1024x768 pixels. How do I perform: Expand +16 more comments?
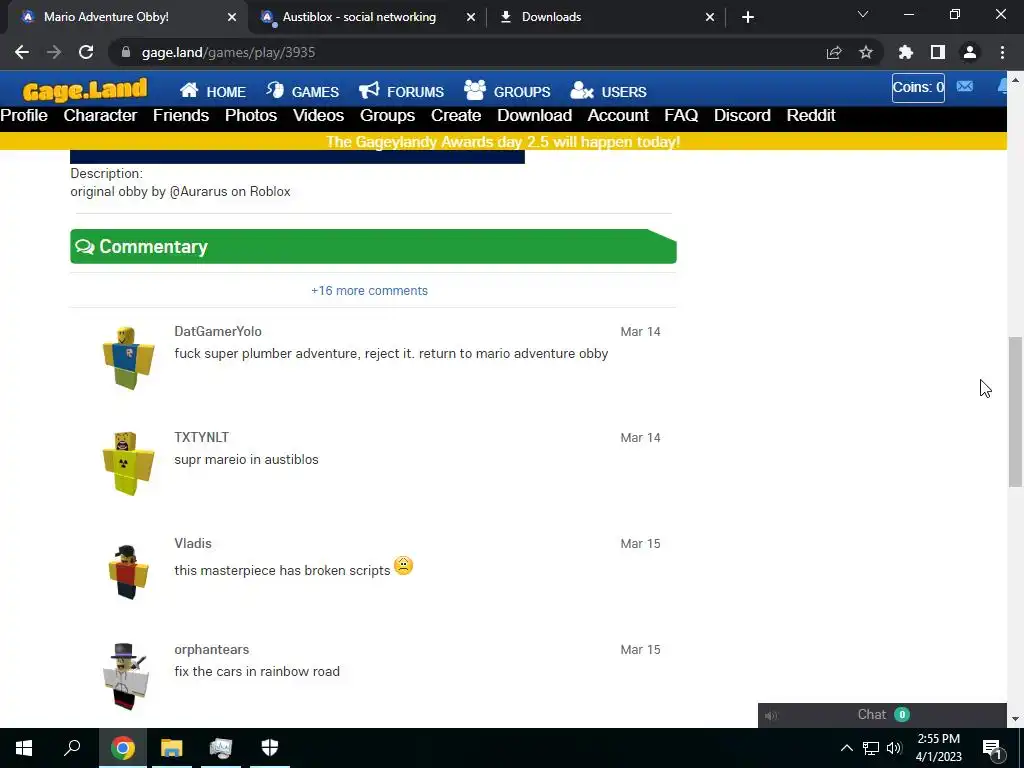click(x=370, y=291)
